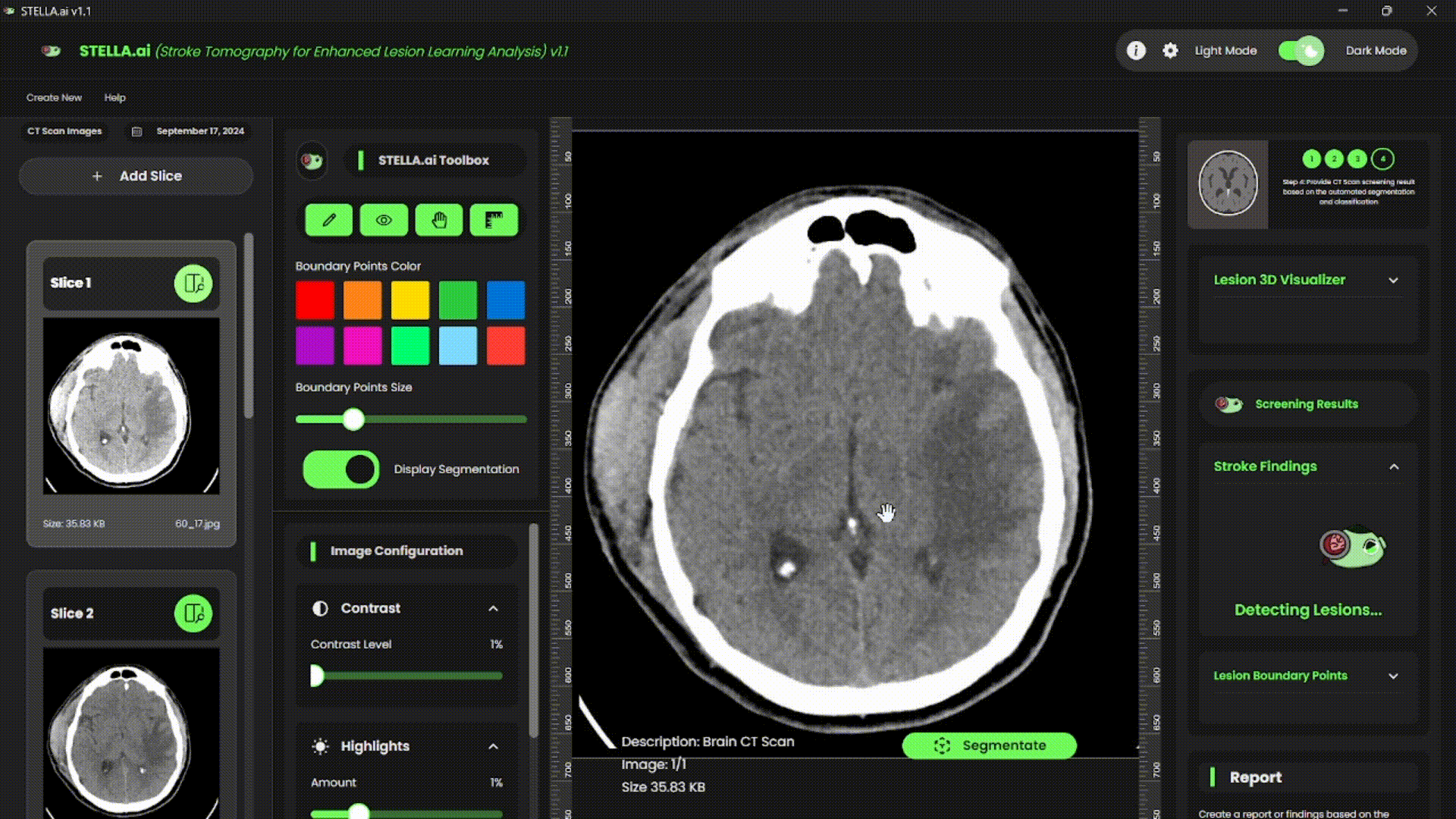This screenshot has width=1456, height=819.
Task: Toggle the Light/Dark Mode switch
Action: click(x=1301, y=51)
